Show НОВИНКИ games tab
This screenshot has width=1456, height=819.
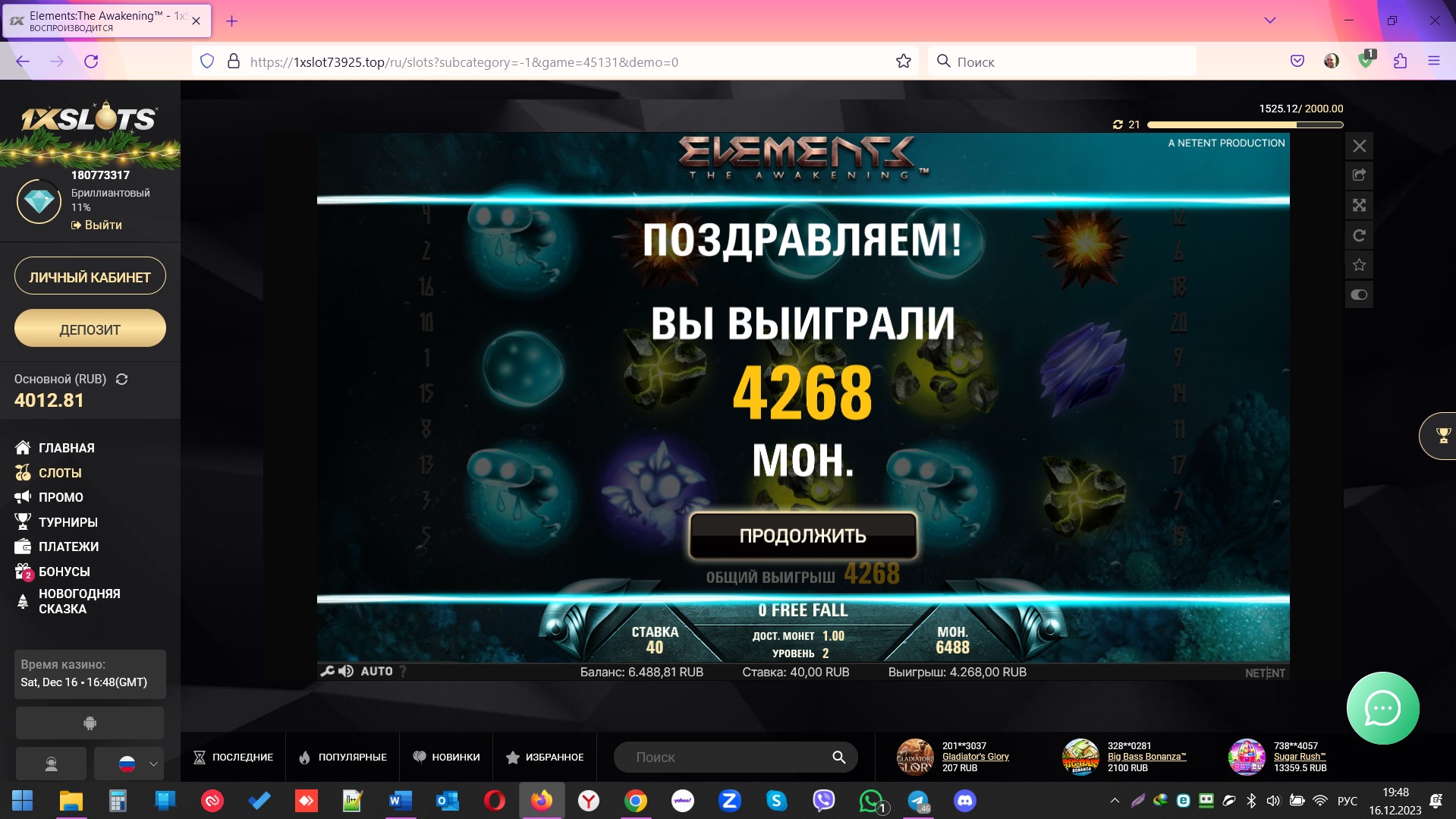(446, 757)
